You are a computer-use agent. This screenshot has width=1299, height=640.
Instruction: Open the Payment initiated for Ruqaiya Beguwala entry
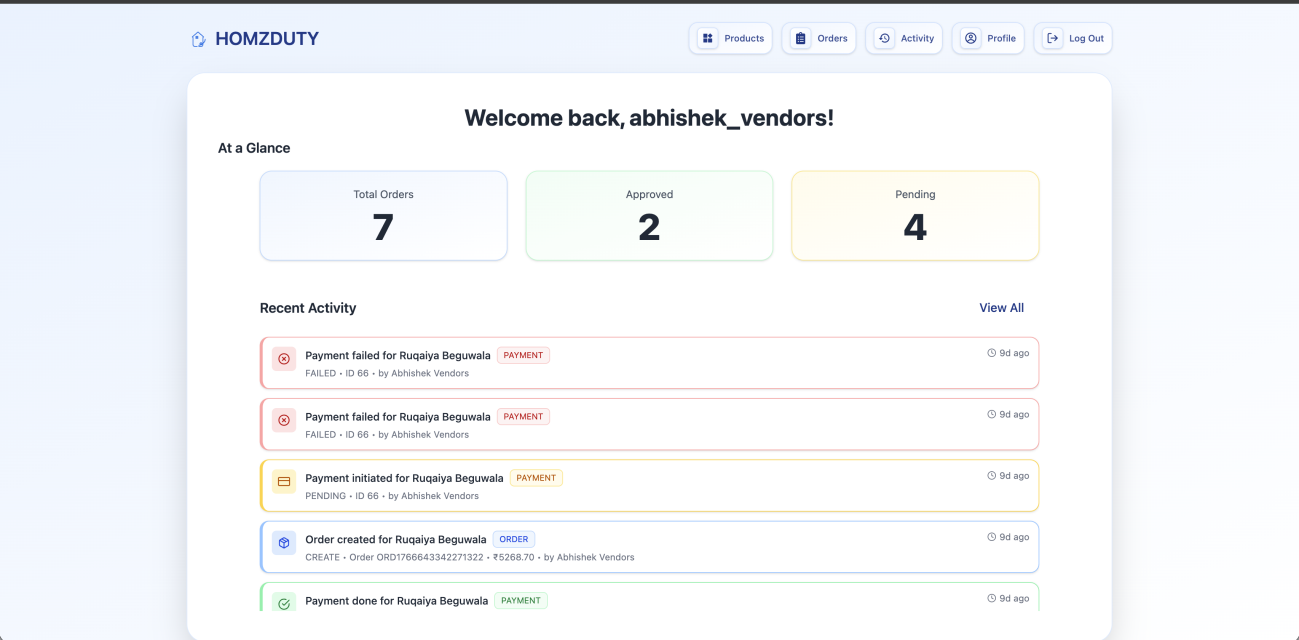coord(404,478)
